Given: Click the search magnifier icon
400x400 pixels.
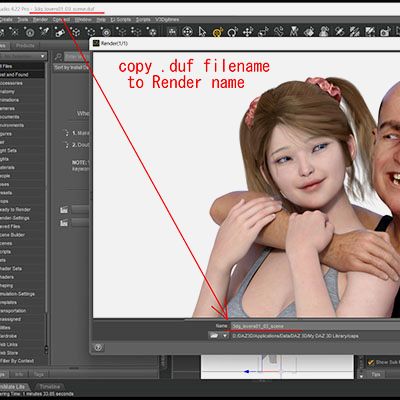Looking at the screenshot, I should click(58, 57).
